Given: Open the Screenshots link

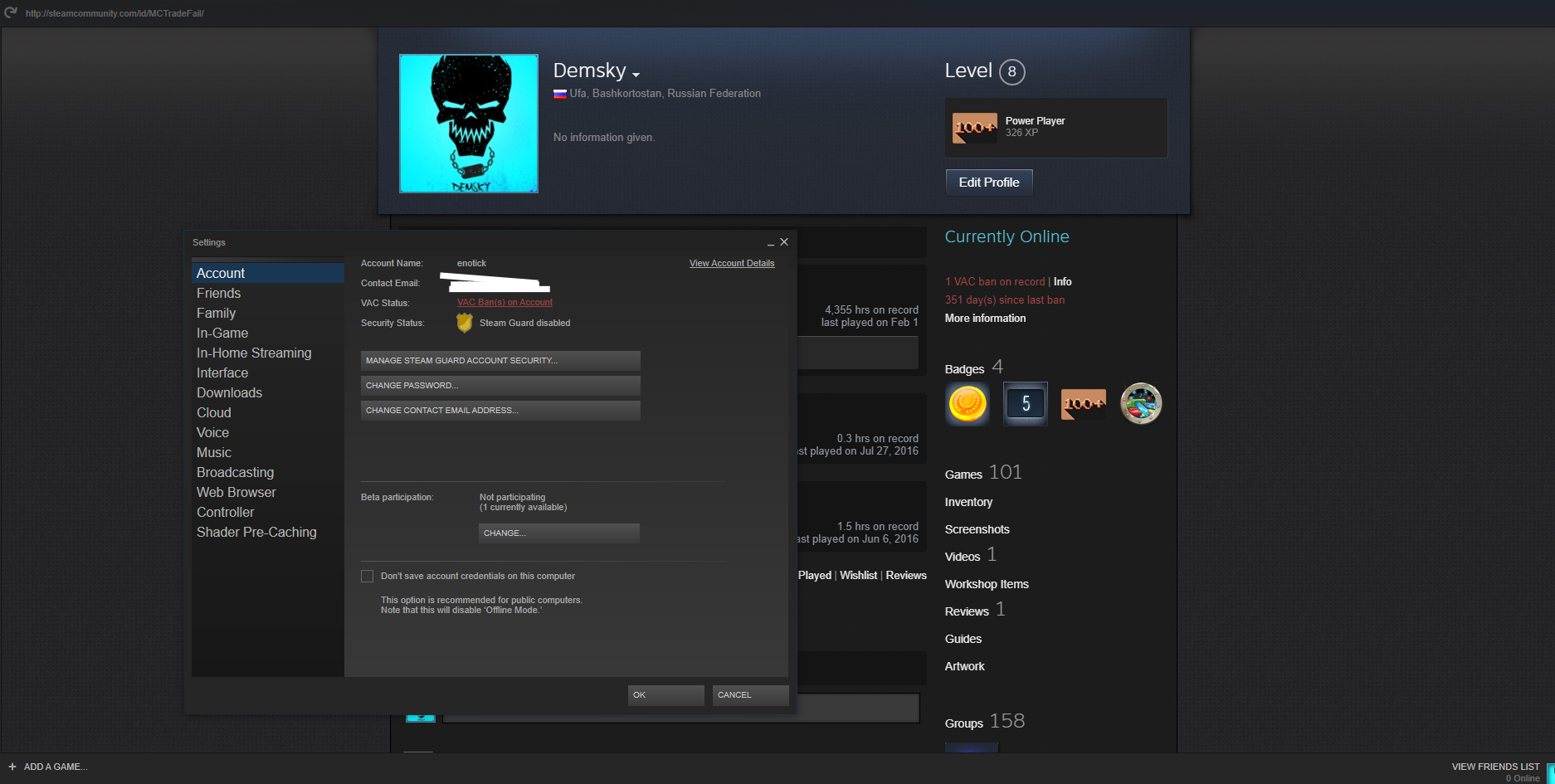Looking at the screenshot, I should tap(977, 530).
